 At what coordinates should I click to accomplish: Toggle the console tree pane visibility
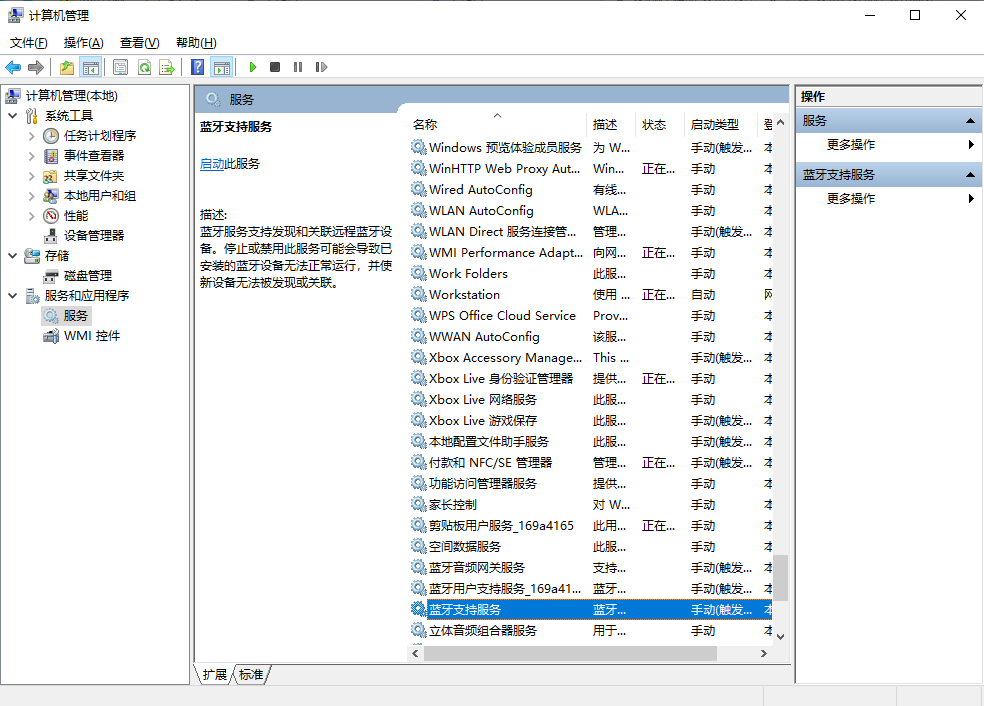click(x=91, y=67)
